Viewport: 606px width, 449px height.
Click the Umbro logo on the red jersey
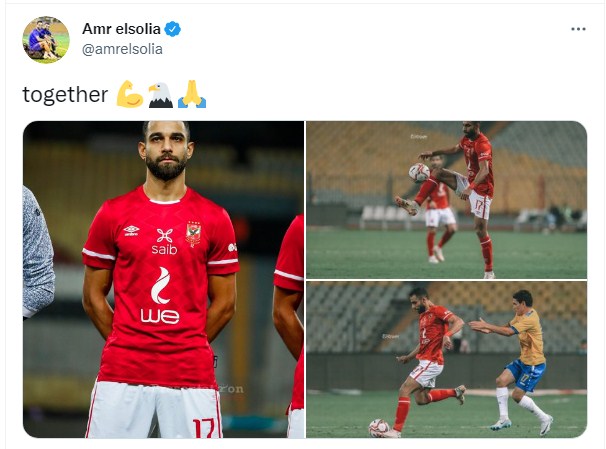point(131,231)
